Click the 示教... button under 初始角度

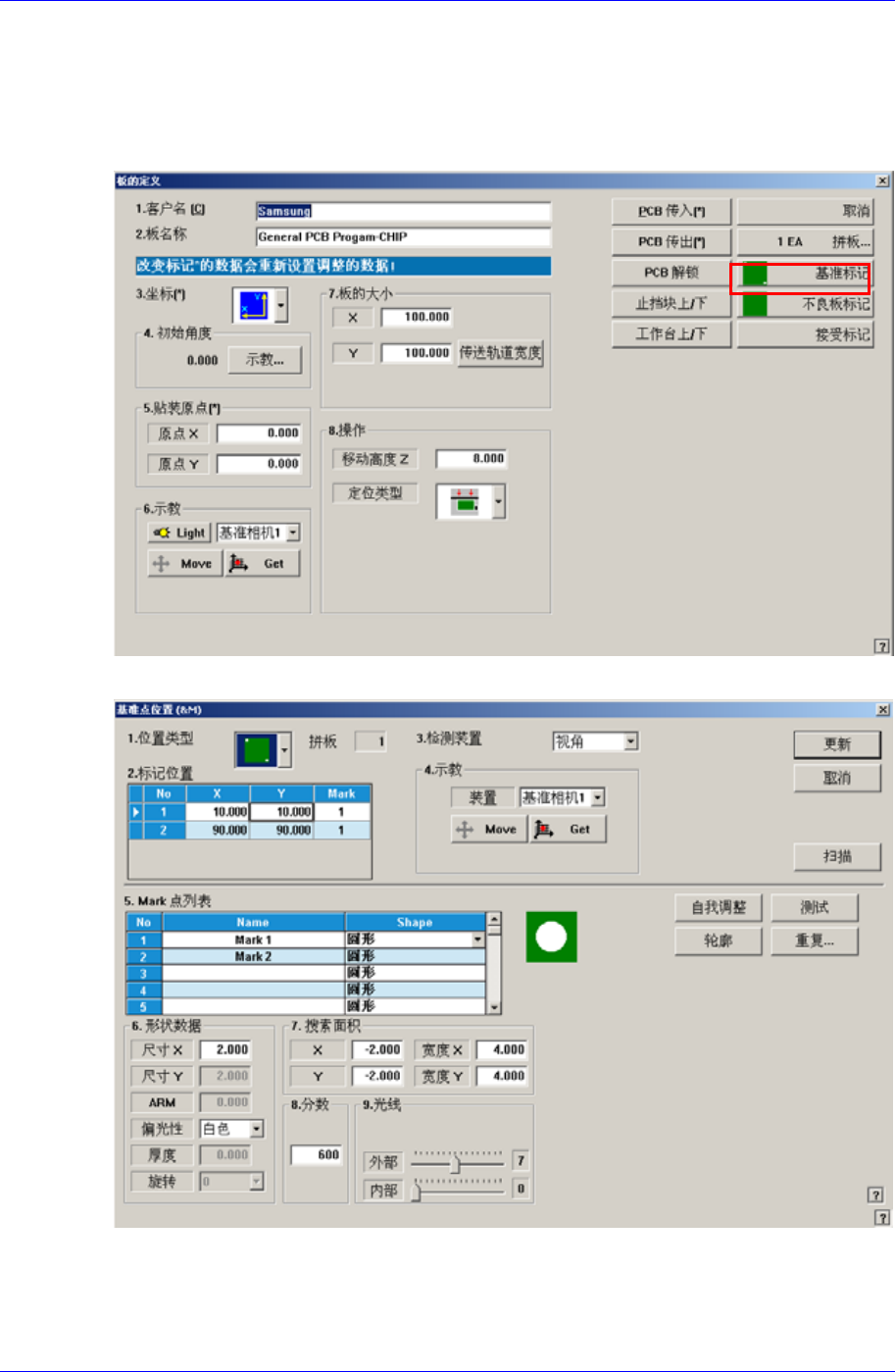point(265,360)
